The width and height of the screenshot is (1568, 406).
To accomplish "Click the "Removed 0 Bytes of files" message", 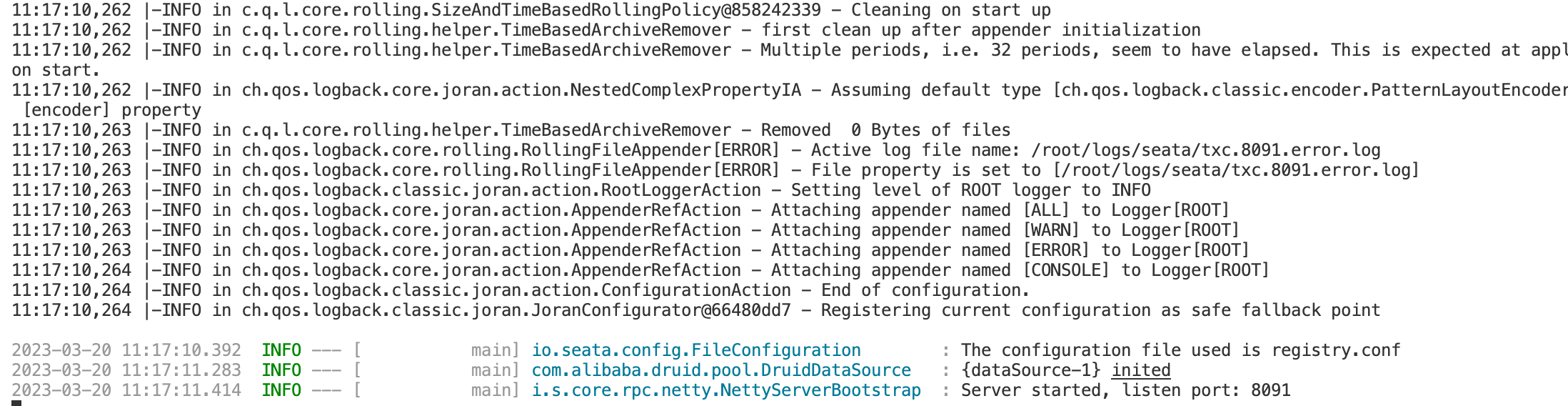I will tap(885, 130).
